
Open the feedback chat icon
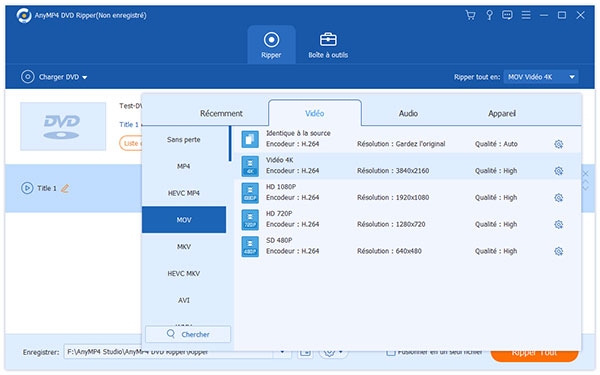pos(507,15)
